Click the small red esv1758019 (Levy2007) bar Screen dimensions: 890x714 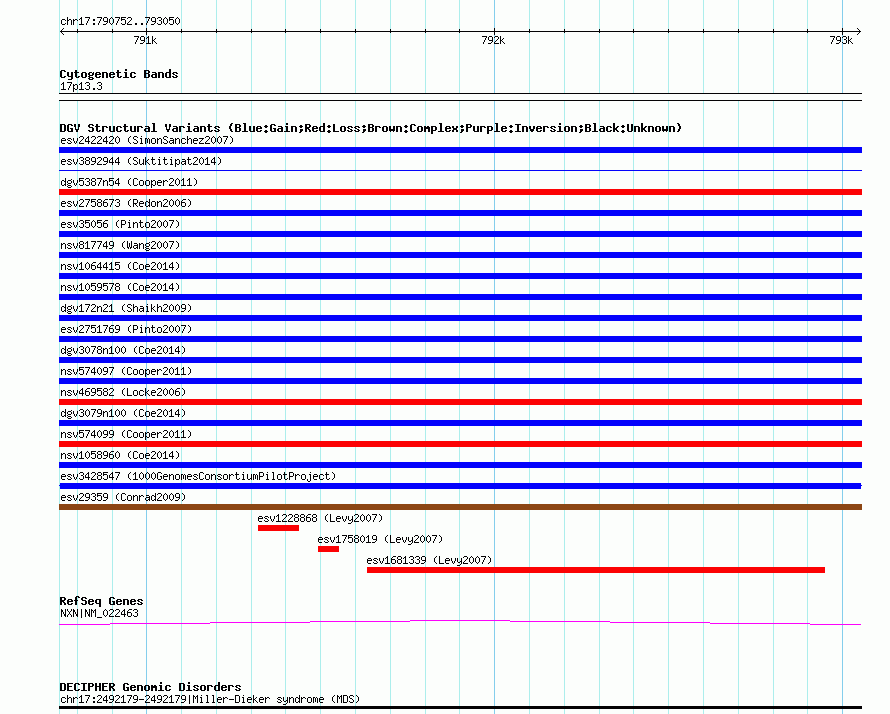(x=328, y=549)
